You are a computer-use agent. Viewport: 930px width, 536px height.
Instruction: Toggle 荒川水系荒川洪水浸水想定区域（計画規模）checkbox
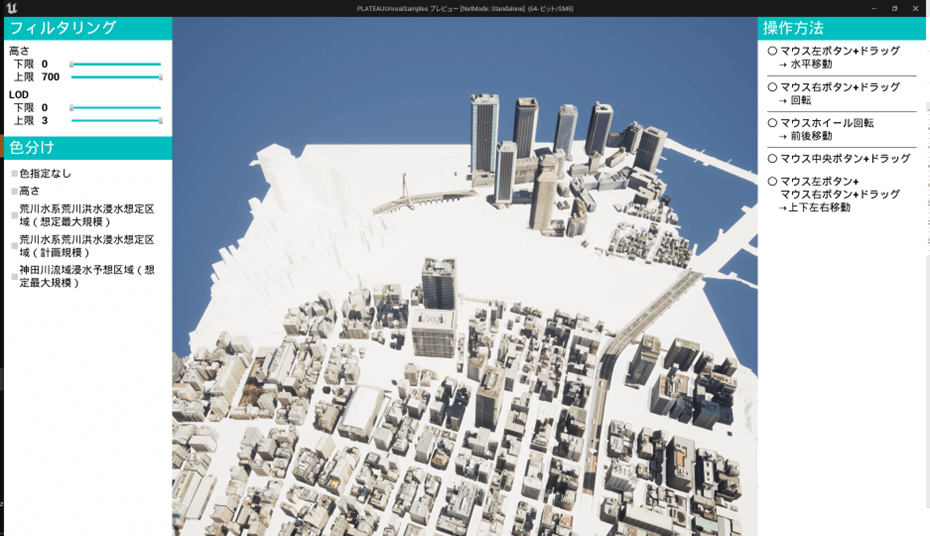coord(15,246)
